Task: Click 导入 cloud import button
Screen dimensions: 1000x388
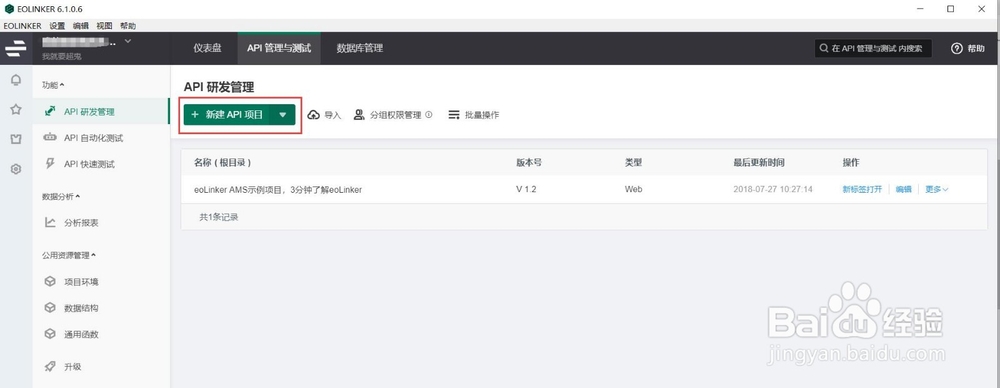Action: tap(325, 115)
